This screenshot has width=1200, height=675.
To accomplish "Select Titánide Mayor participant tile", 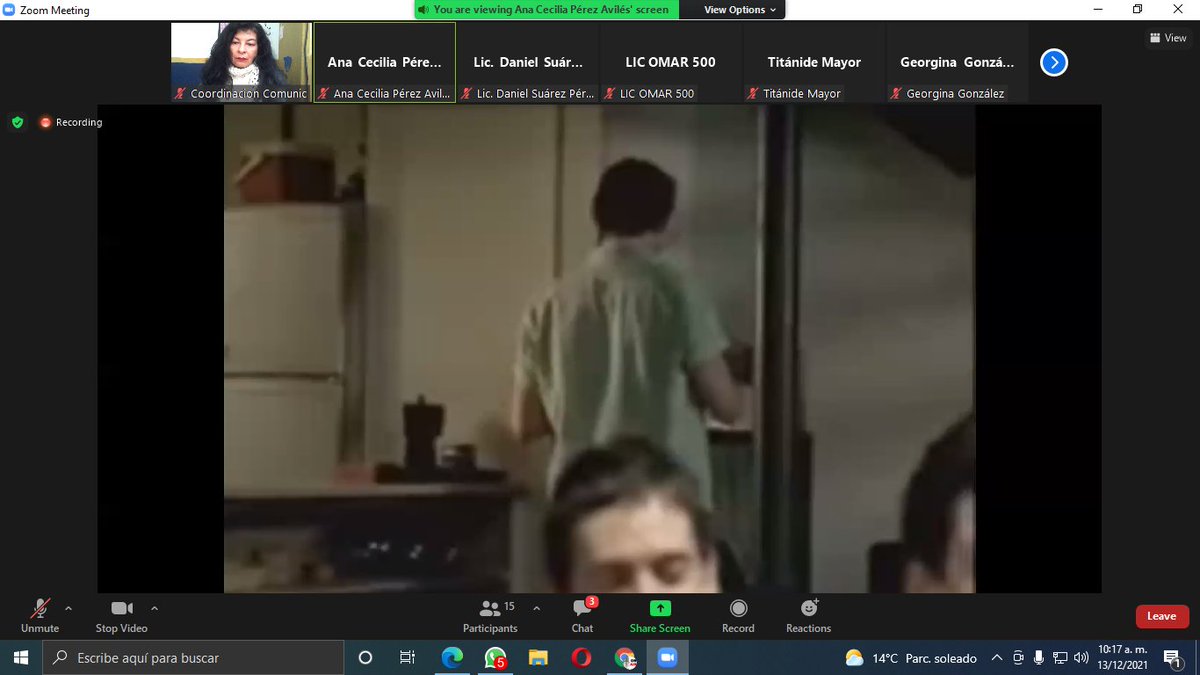I will tap(814, 62).
